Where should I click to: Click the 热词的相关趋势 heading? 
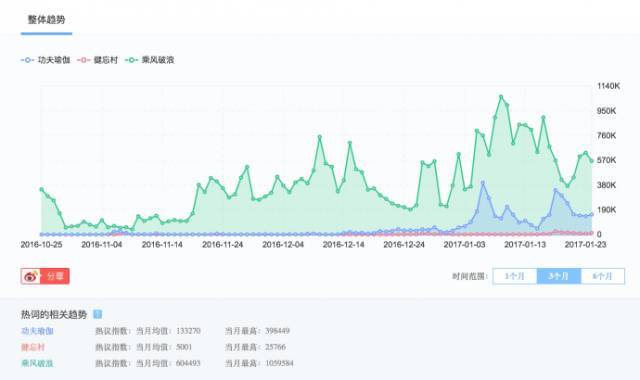[x=54, y=314]
